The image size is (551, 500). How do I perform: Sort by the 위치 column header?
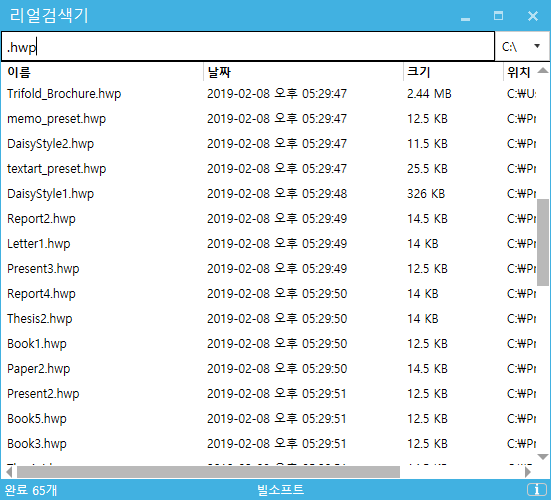tap(519, 72)
